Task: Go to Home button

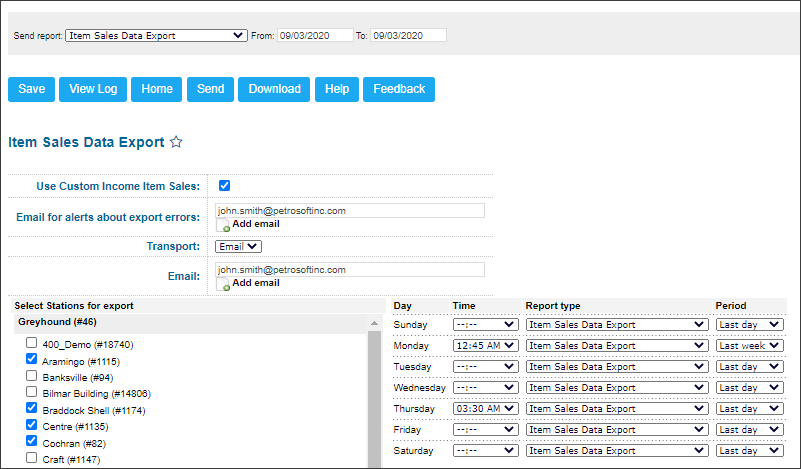Action: (156, 89)
